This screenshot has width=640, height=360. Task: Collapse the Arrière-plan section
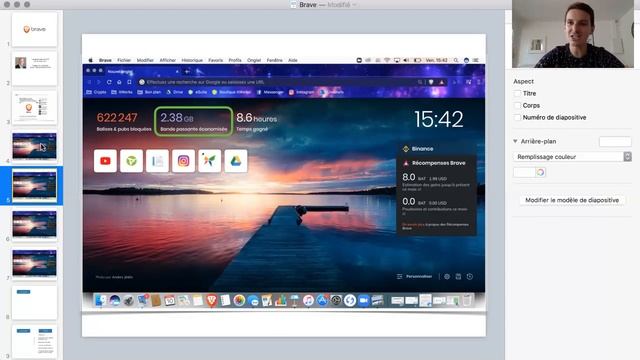click(x=515, y=141)
